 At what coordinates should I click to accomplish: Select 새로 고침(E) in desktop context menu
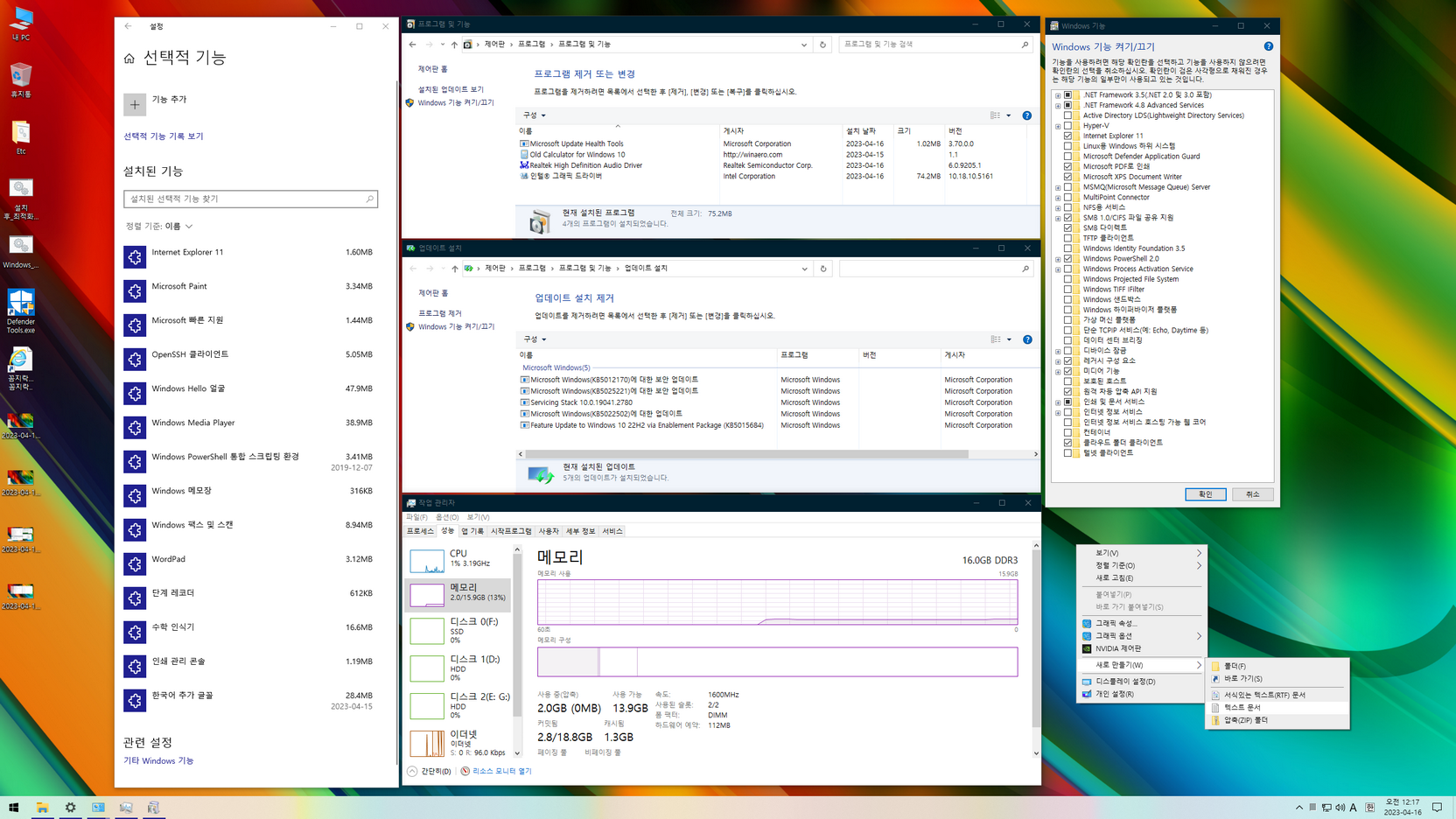[x=1141, y=578]
